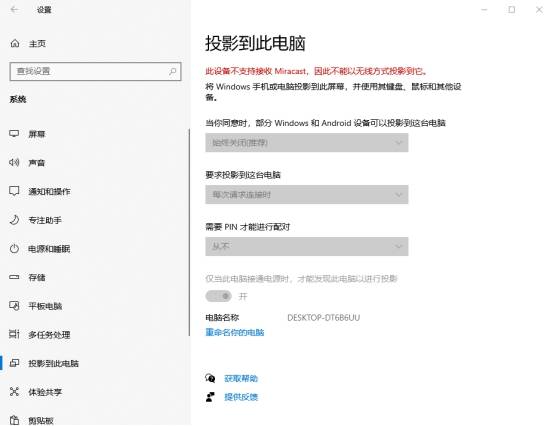553x426 pixels.
Task: Click the 重命名你的电脑 rename PC link
Action: [235, 333]
